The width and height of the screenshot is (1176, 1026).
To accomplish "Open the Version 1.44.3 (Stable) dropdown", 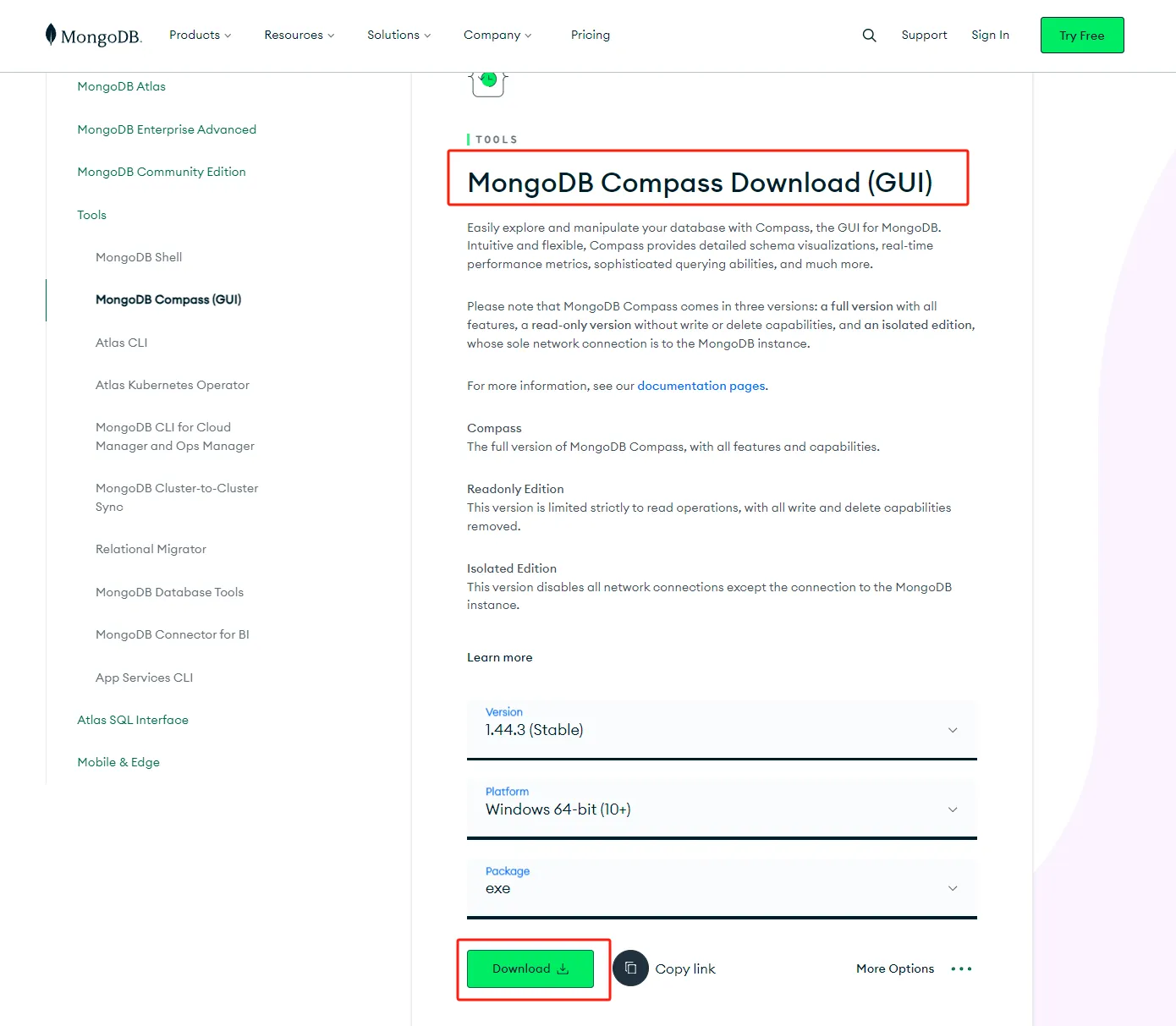I will [722, 730].
